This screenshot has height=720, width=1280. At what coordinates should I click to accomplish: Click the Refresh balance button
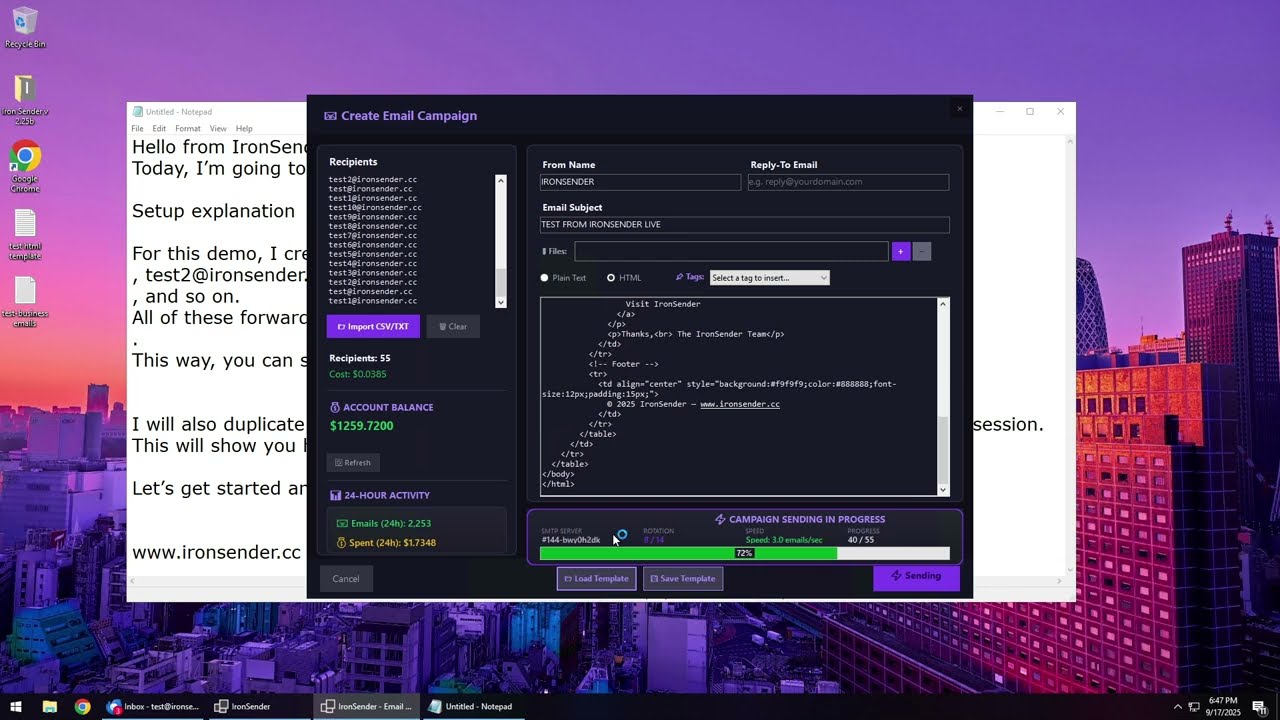(353, 462)
